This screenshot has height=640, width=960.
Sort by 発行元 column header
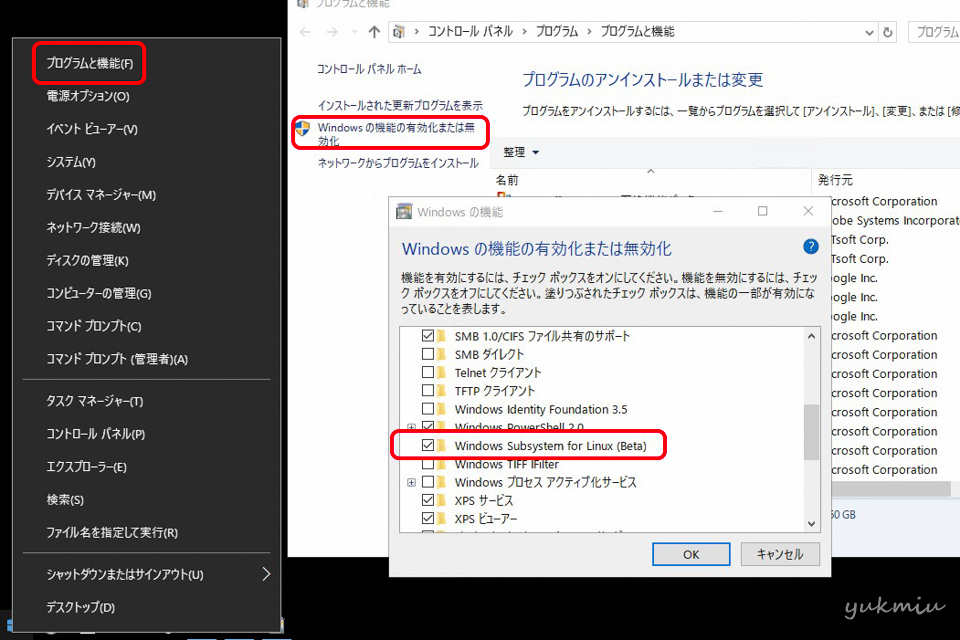point(835,180)
